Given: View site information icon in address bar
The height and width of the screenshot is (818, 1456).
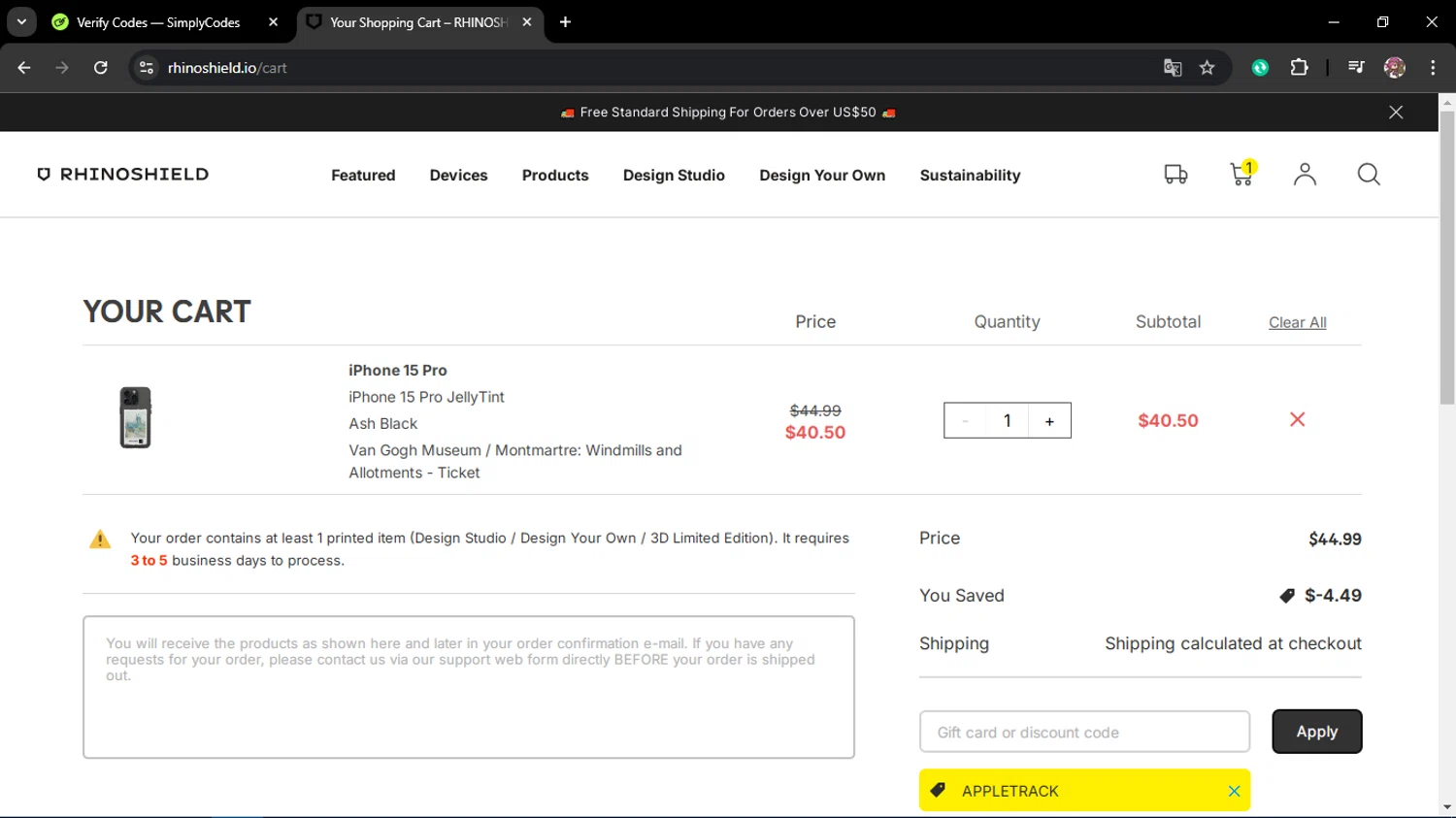Looking at the screenshot, I should [x=147, y=68].
